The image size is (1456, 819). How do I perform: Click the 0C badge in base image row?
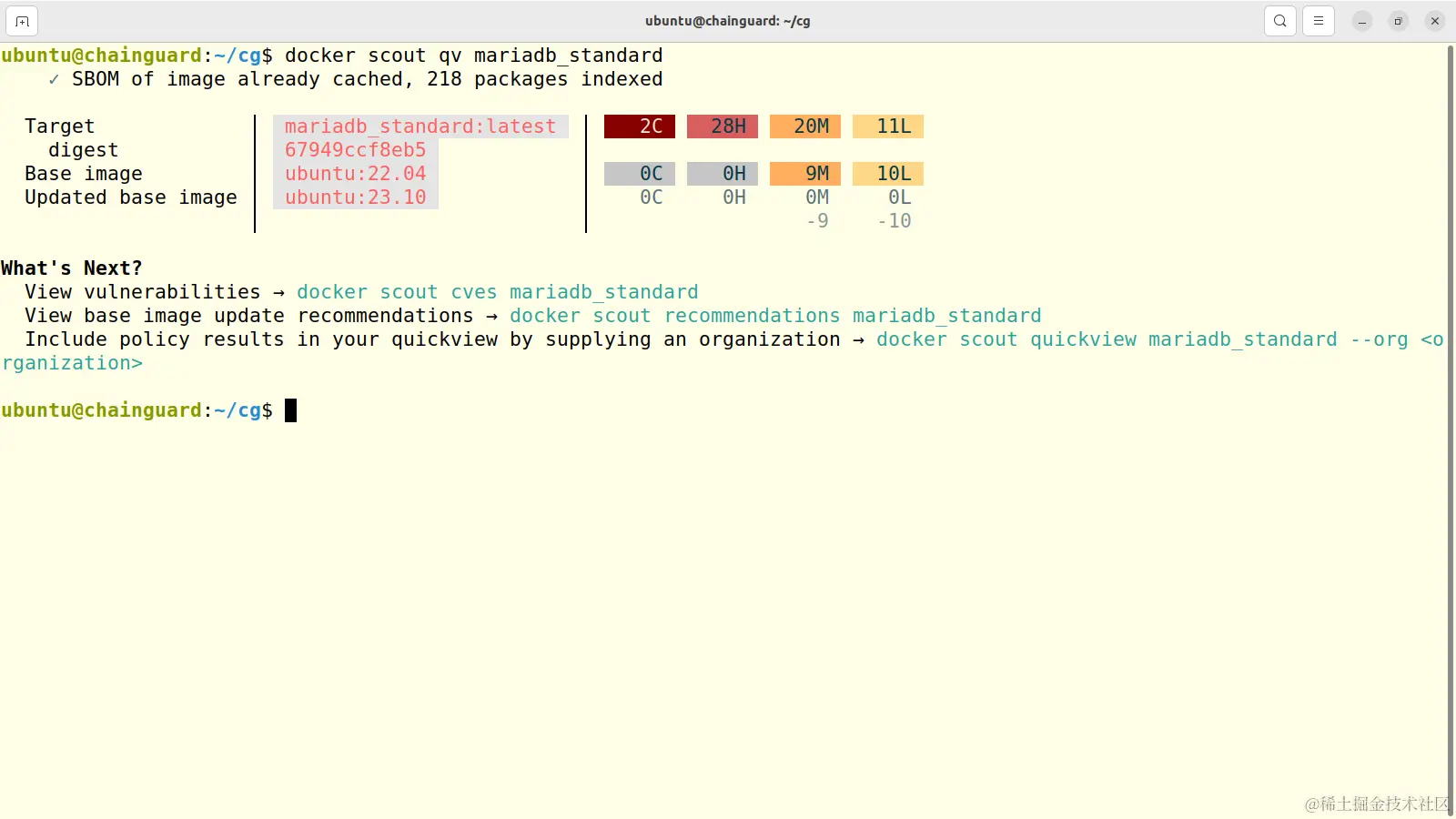point(640,174)
